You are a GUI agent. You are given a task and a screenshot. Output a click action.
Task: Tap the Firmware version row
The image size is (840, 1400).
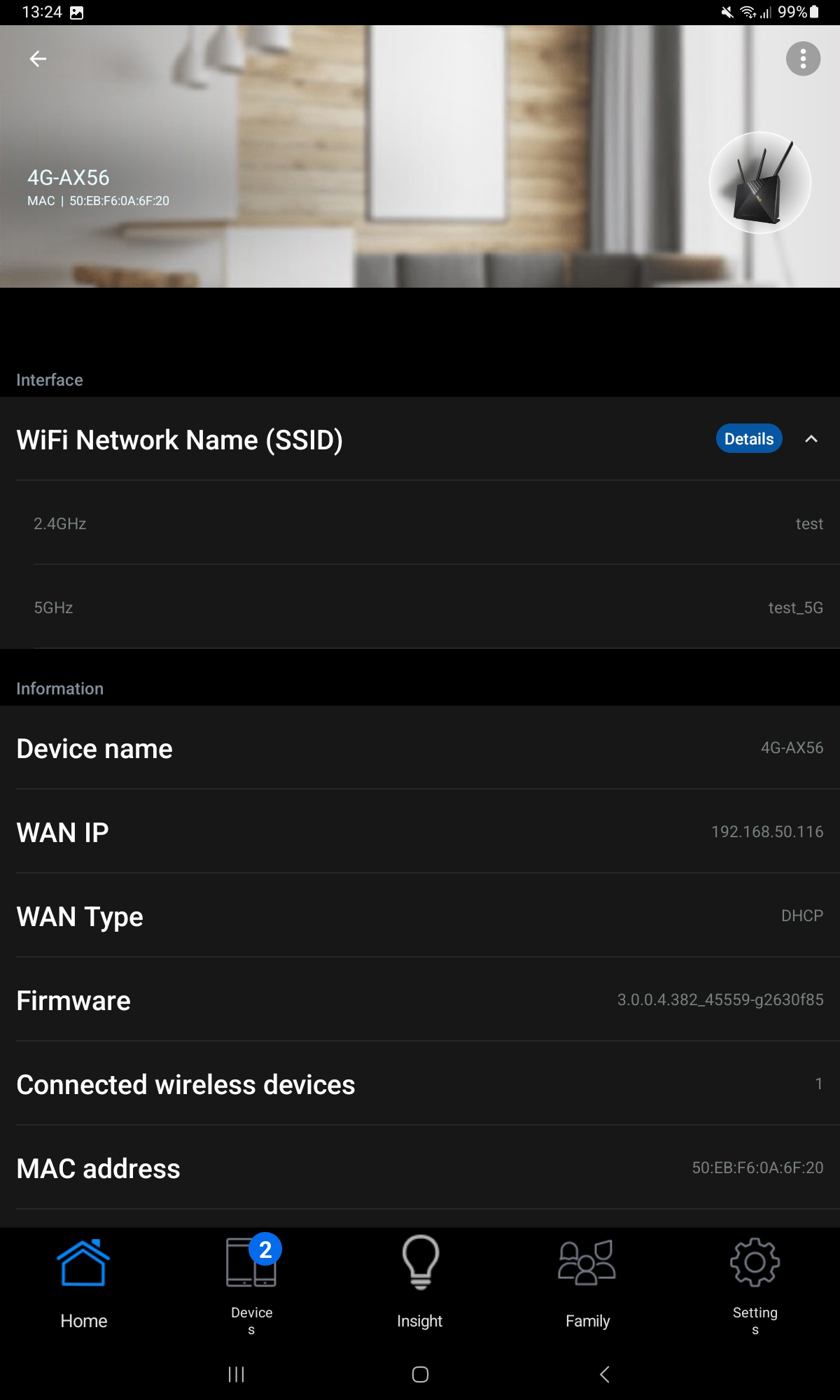(420, 1000)
